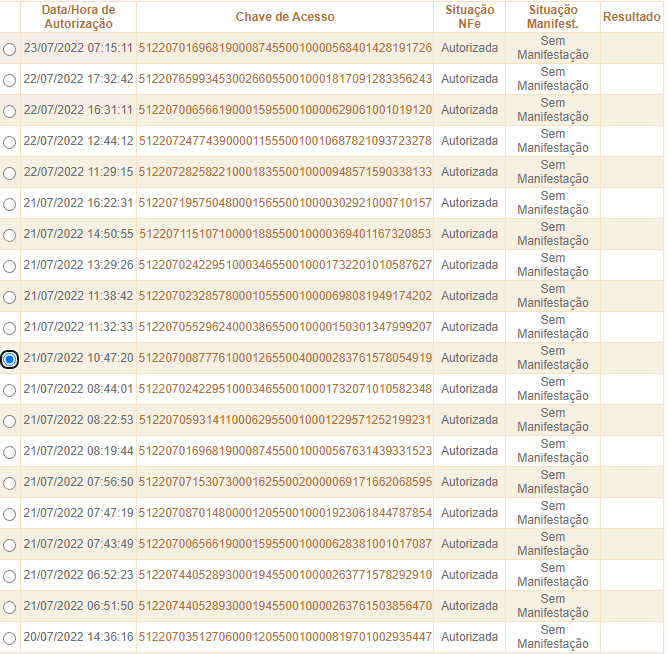Click access key ending in 1578292910
667x654 pixels.
click(x=285, y=575)
